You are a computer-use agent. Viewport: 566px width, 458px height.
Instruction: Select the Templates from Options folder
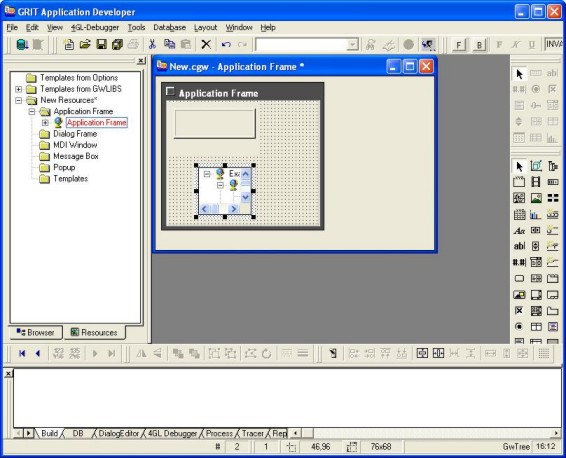79,78
